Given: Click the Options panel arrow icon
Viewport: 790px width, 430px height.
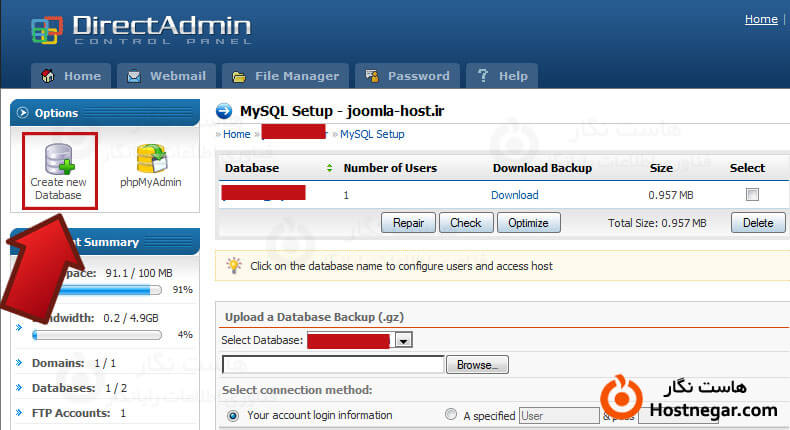Looking at the screenshot, I should pos(23,112).
